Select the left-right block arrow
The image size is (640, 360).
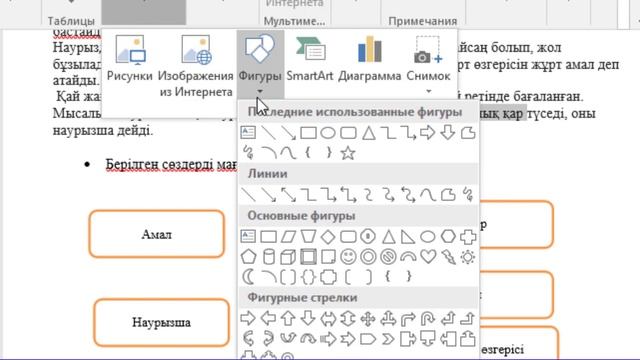(328, 318)
